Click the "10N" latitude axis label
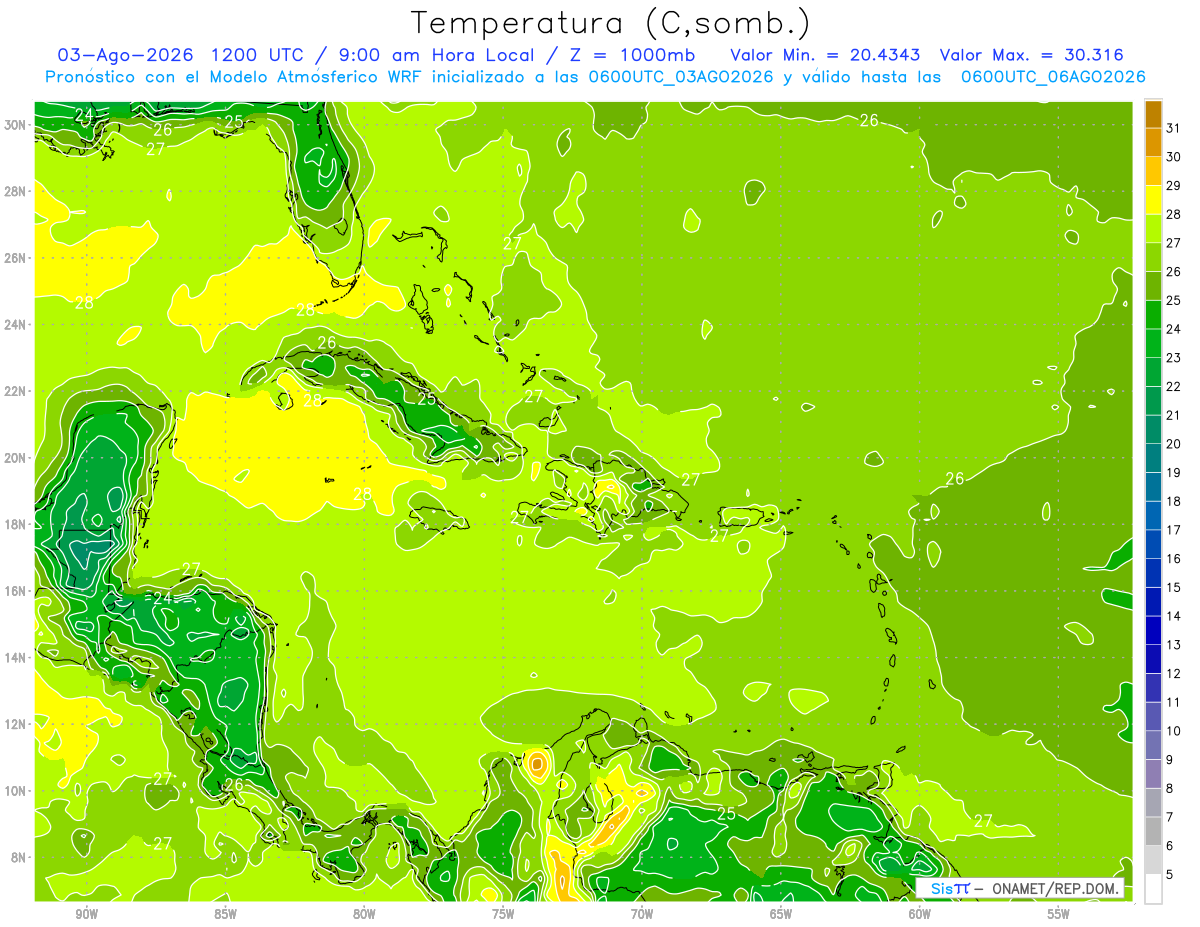This screenshot has height=927, width=1200. (x=16, y=791)
